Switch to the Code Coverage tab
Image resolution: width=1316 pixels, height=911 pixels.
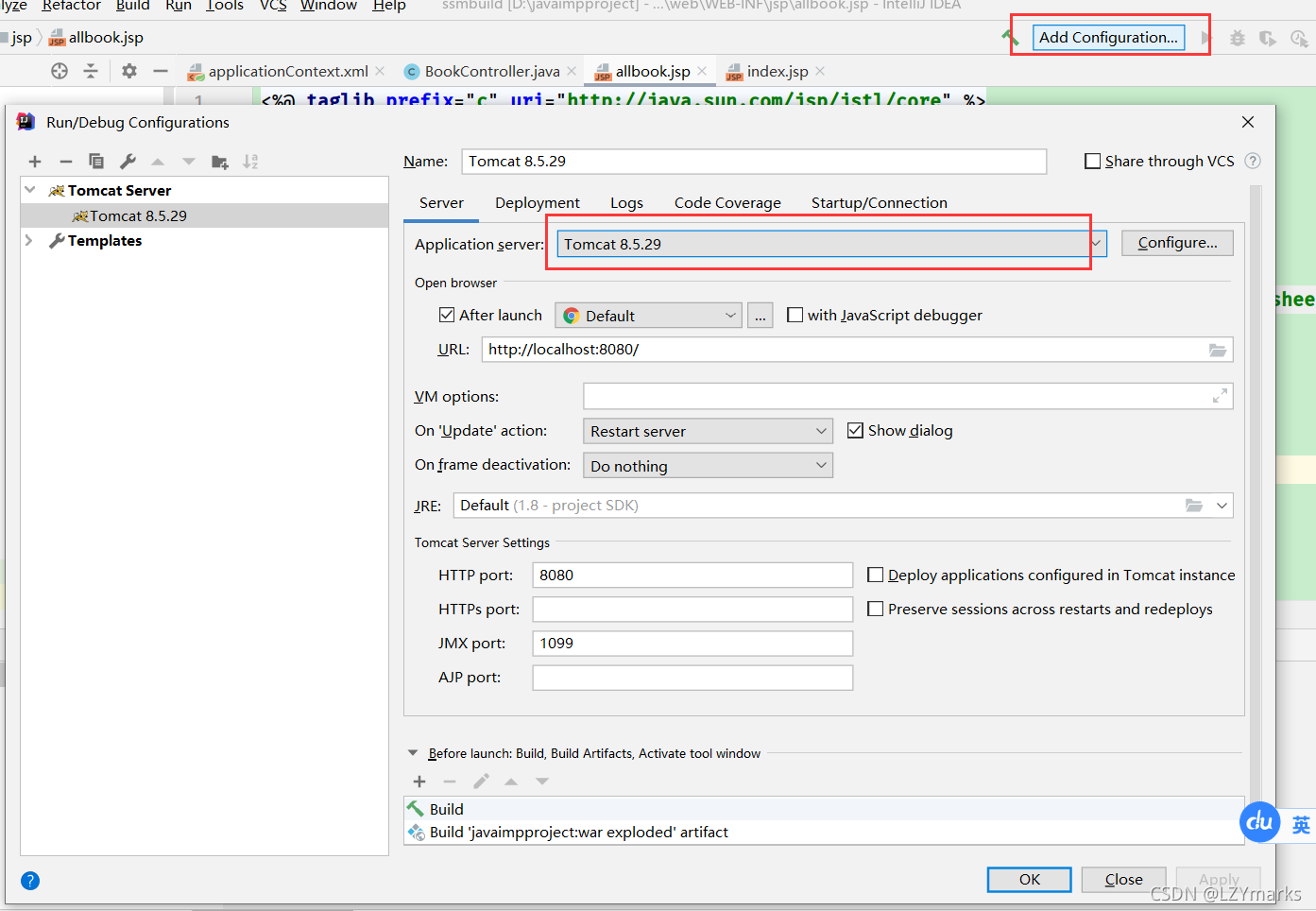coord(727,202)
